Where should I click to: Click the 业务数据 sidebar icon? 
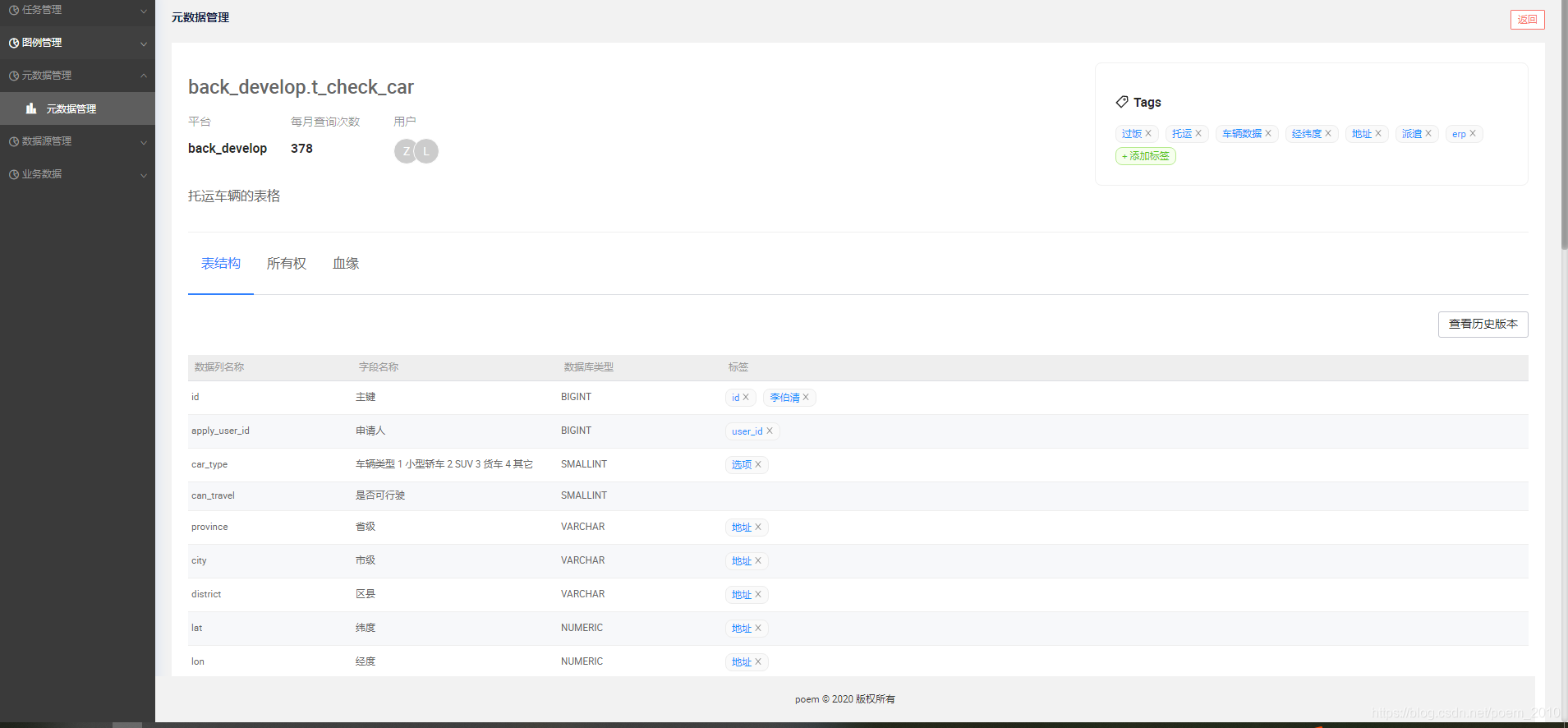tap(14, 174)
